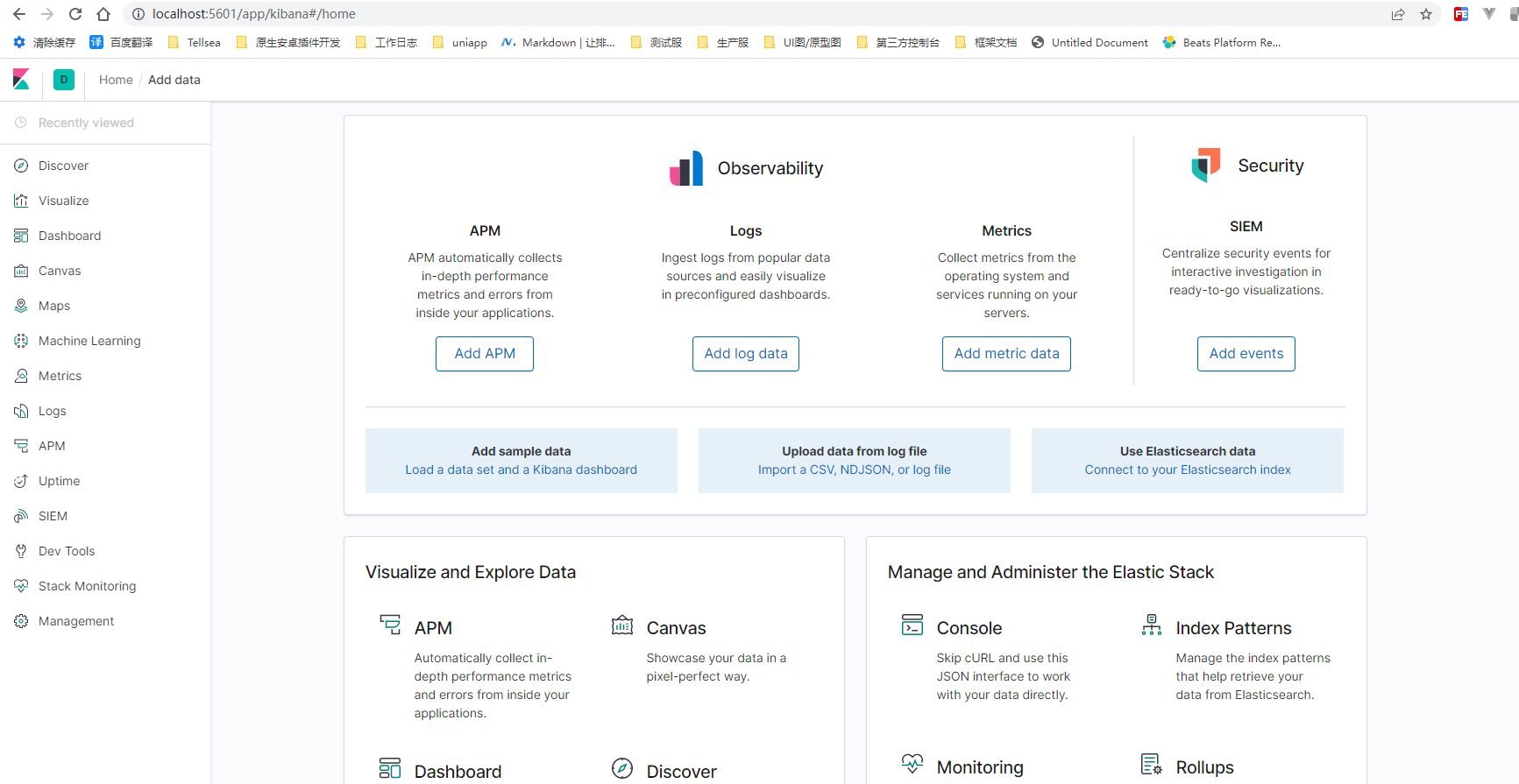This screenshot has height=784, width=1519.
Task: Click the Maps icon in sidebar
Action: 21,306
